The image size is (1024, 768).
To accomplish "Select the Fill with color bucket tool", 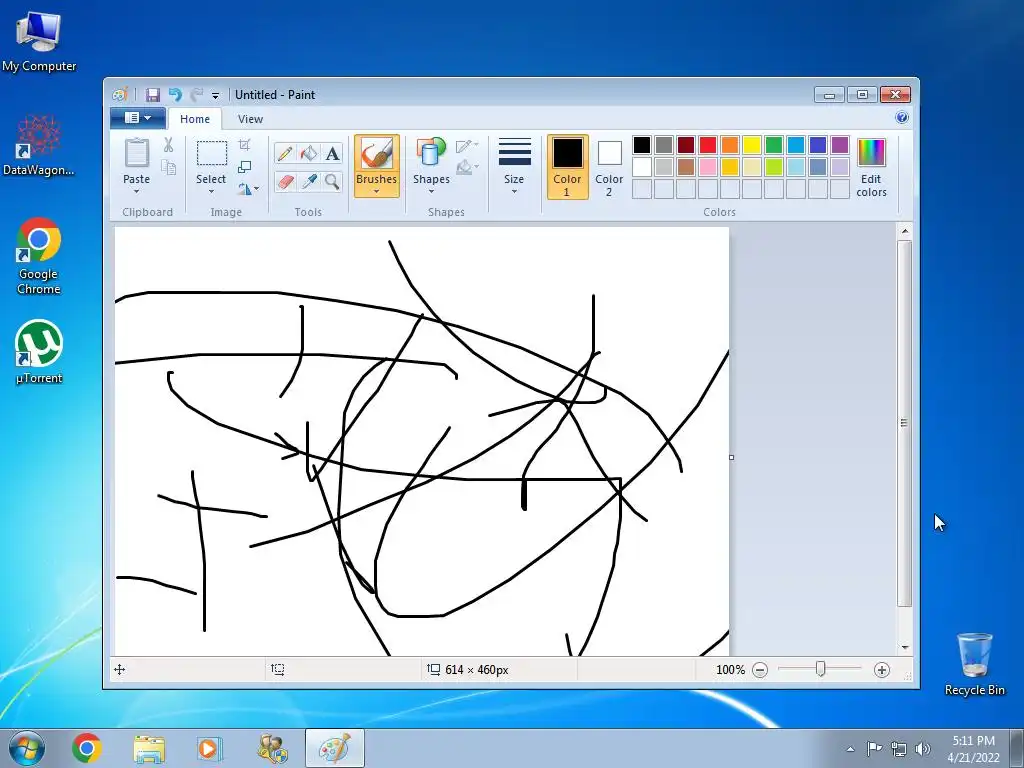I will (x=309, y=153).
